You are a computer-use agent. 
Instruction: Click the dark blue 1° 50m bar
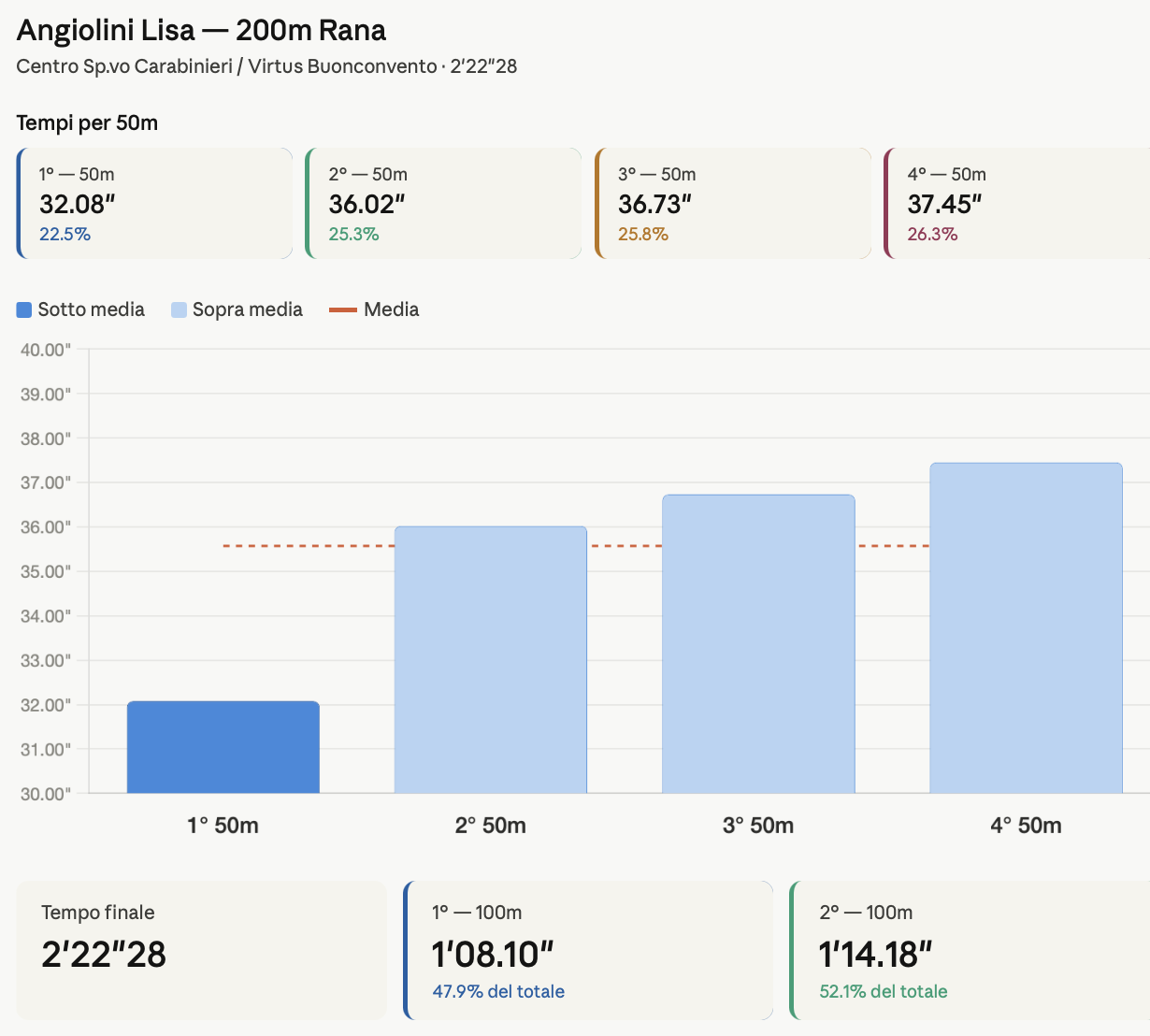coord(223,747)
